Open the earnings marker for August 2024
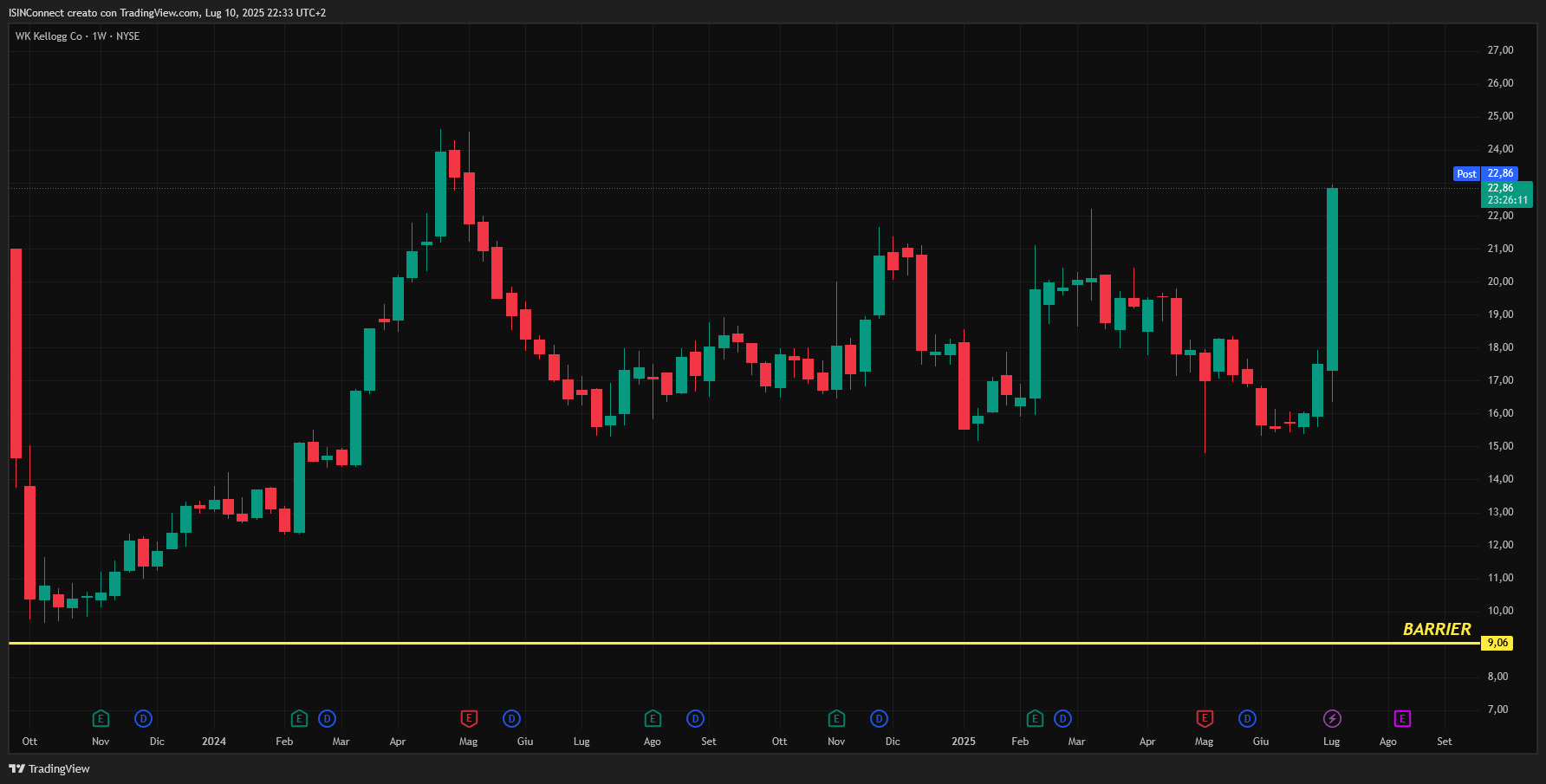The image size is (1546, 784). 653,718
